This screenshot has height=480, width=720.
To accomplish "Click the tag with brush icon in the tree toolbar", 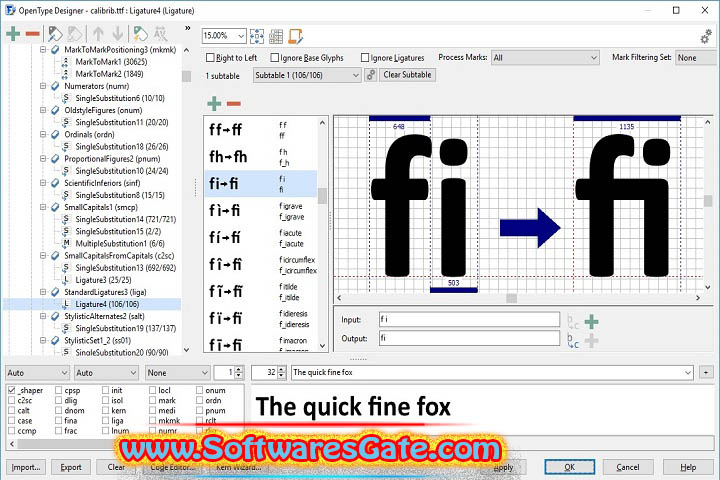I will (55, 34).
